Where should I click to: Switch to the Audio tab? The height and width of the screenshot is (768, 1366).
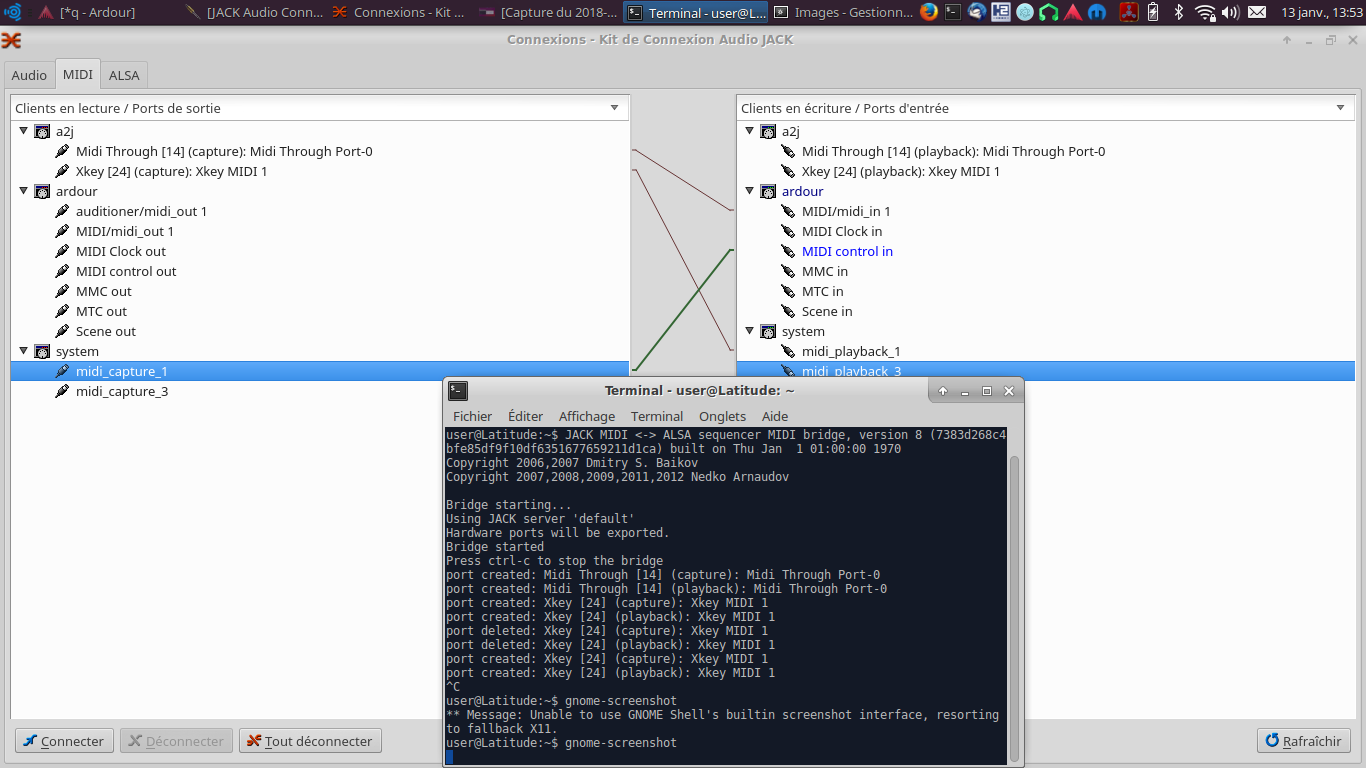(x=29, y=75)
